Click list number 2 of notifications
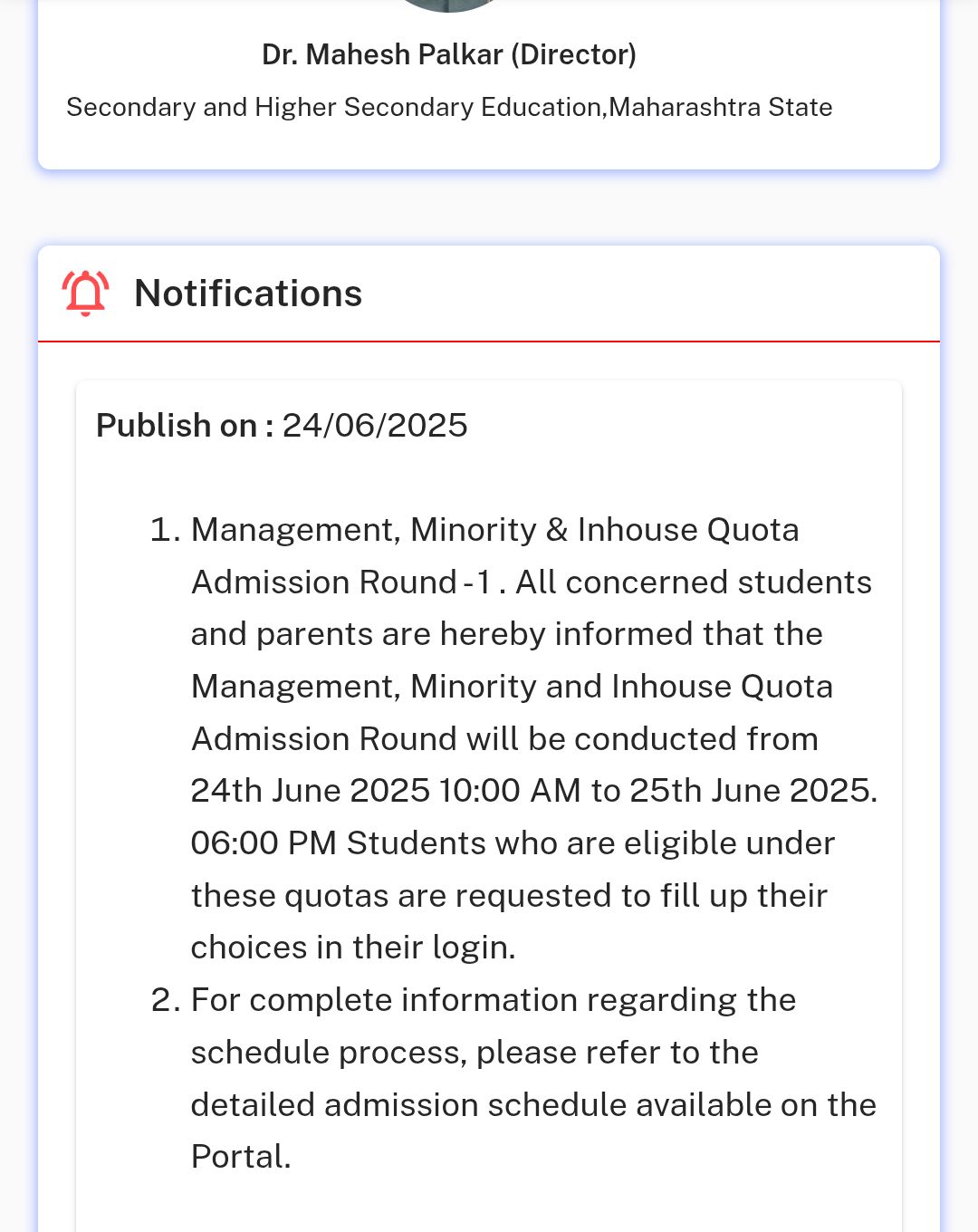 pyautogui.click(x=165, y=1000)
